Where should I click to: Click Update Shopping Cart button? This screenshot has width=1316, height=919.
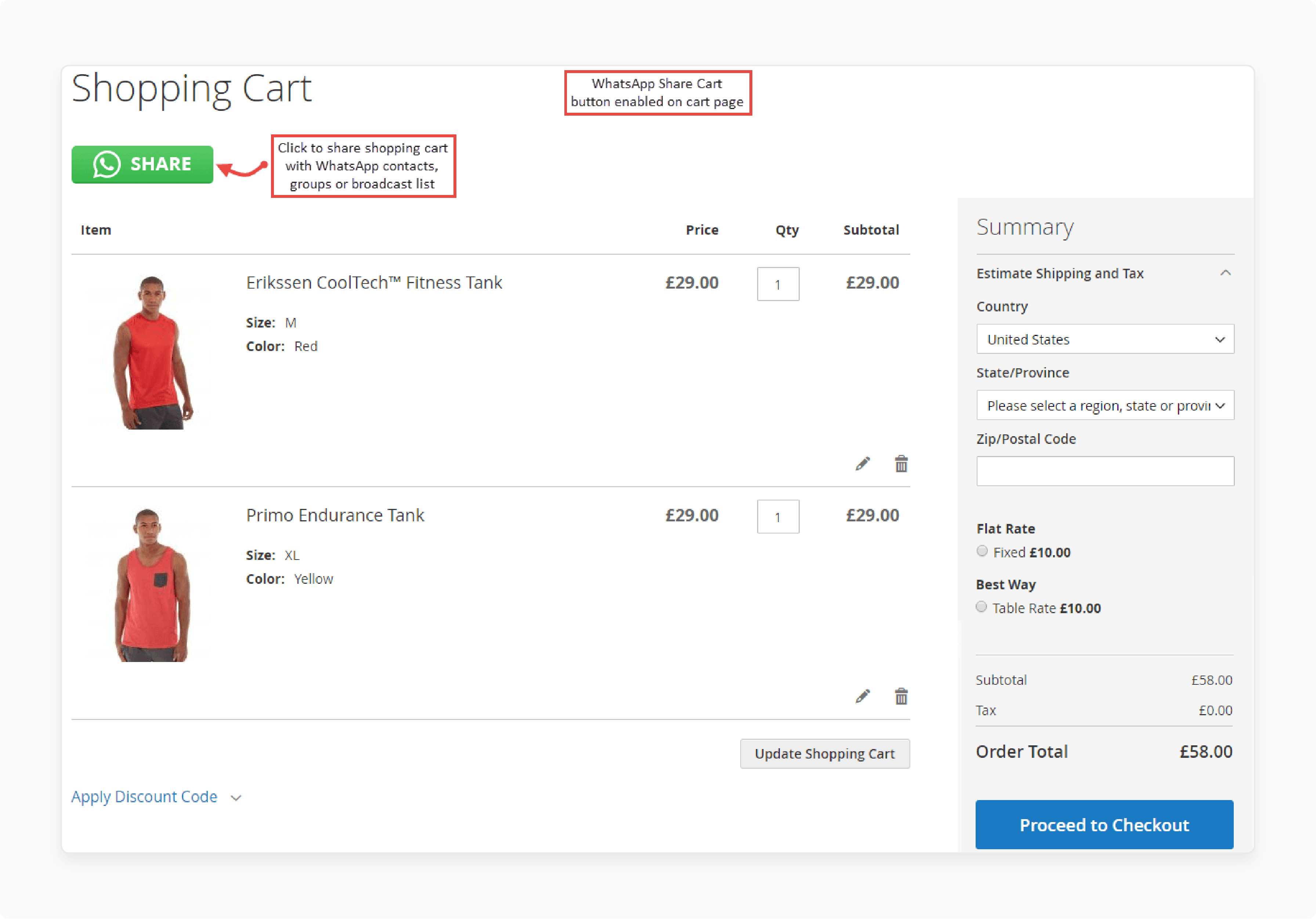click(x=825, y=753)
